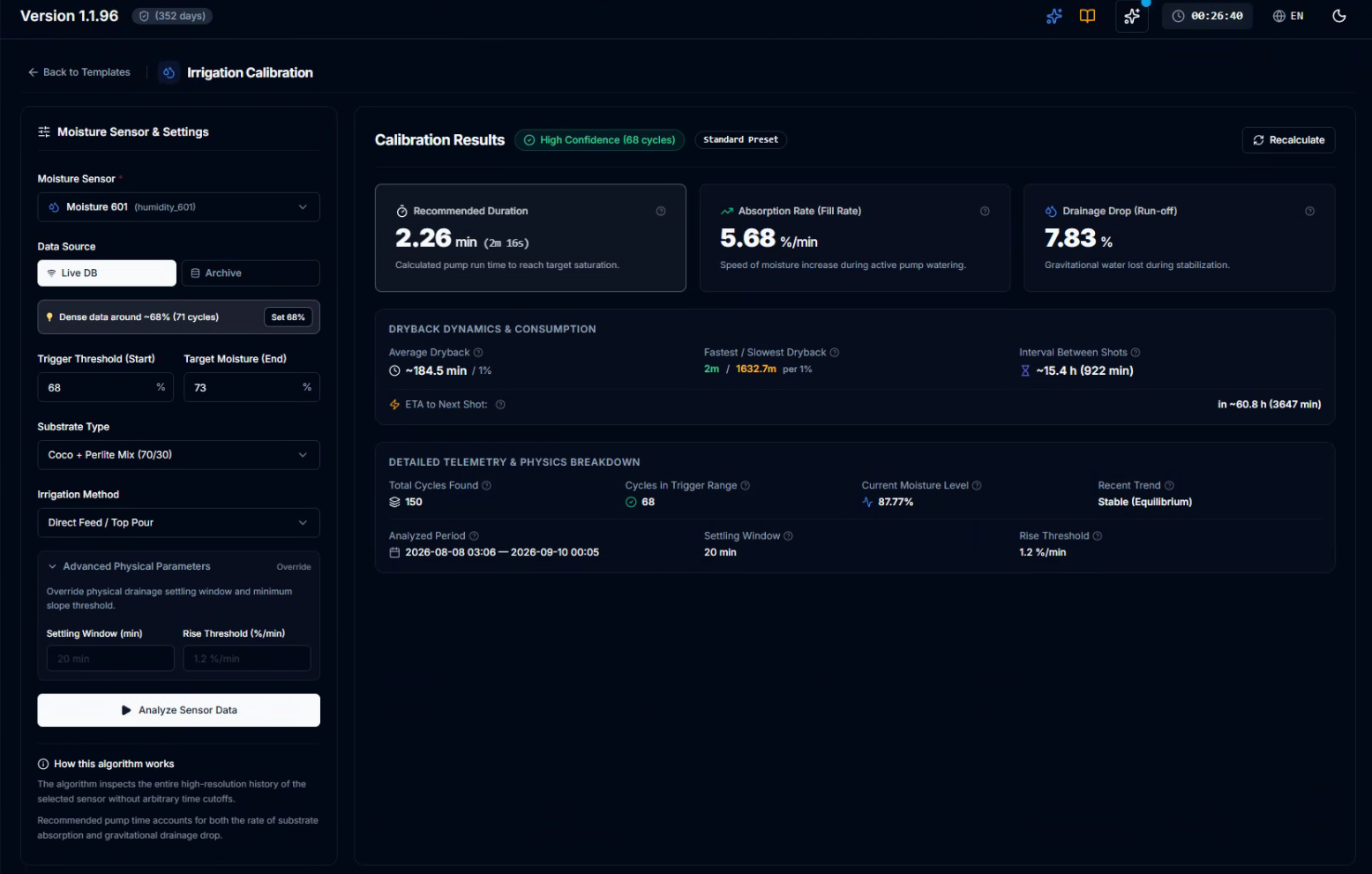This screenshot has width=1372, height=874.
Task: Select the Recommended Duration card
Action: point(530,238)
